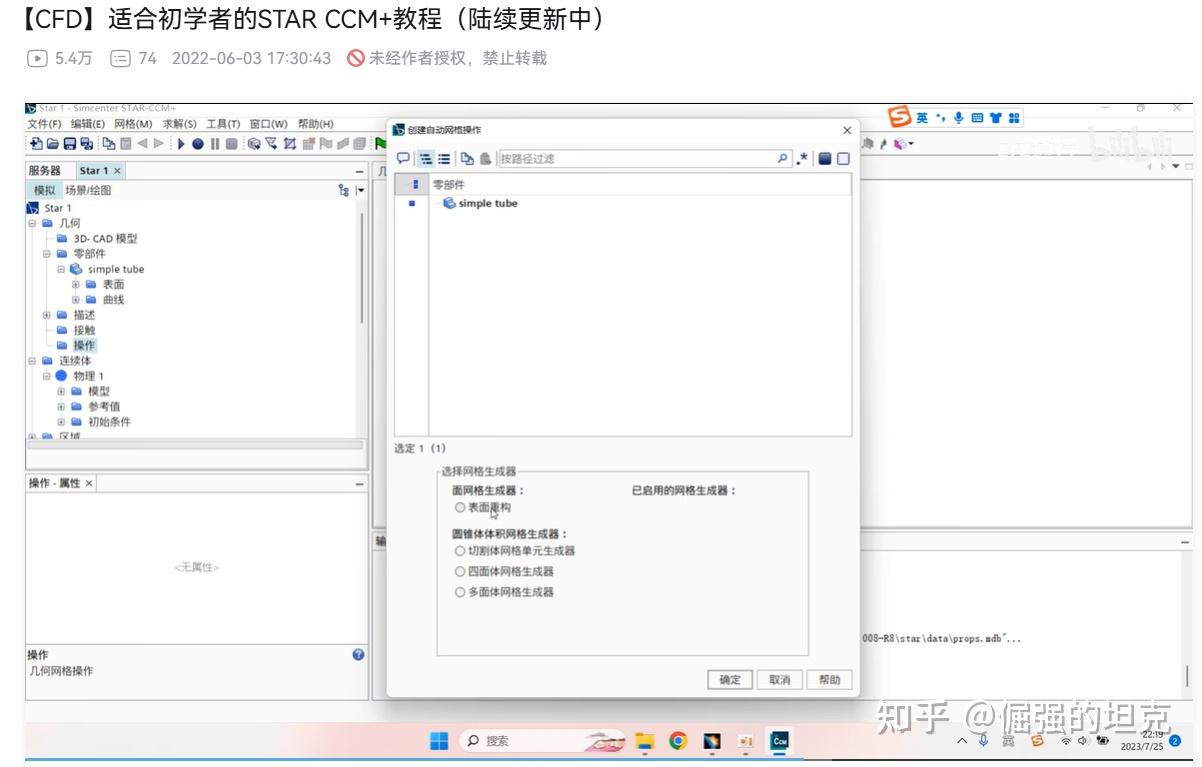Viewport: 1202px width, 767px height.
Task: Open Chrome from the taskbar
Action: tap(678, 741)
